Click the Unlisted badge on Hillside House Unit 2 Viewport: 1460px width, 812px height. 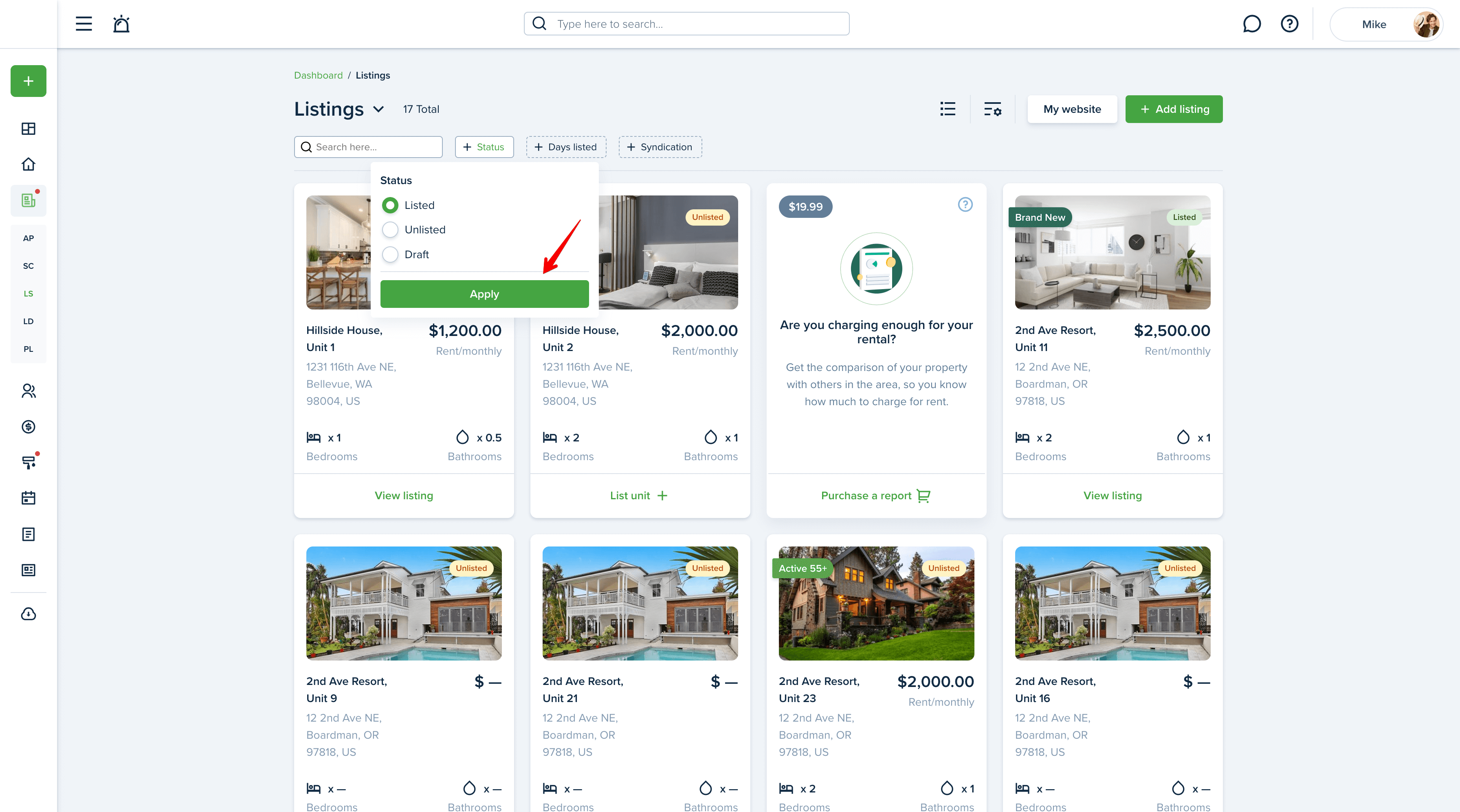coord(707,217)
